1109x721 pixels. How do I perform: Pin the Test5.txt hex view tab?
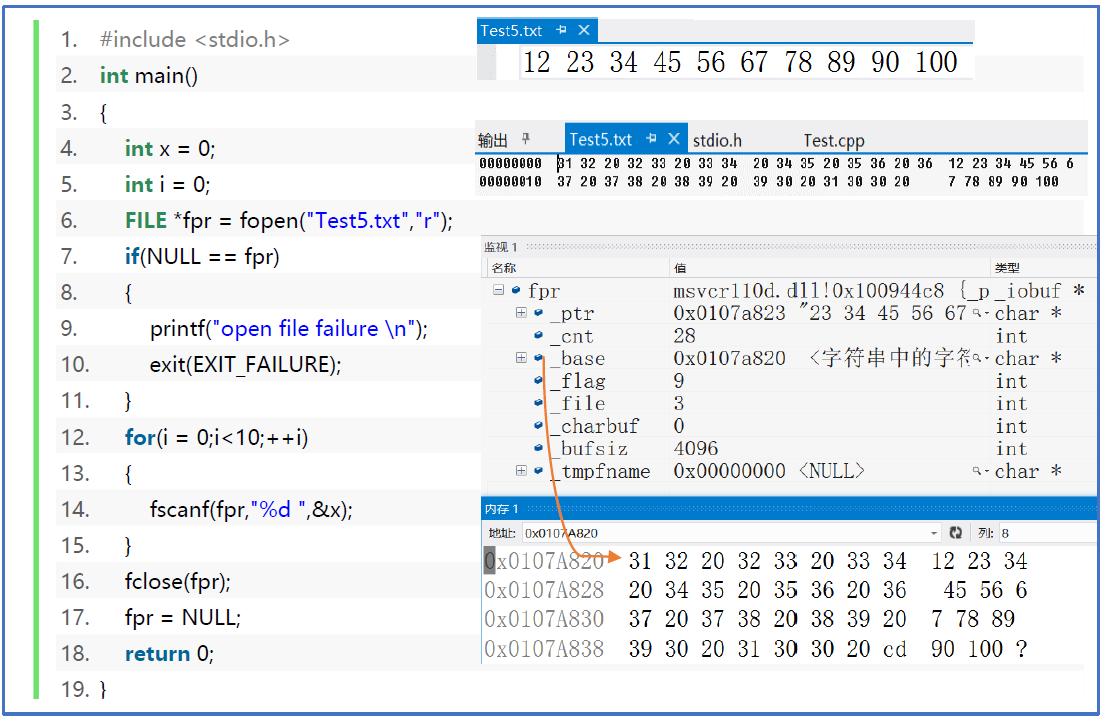tap(651, 140)
